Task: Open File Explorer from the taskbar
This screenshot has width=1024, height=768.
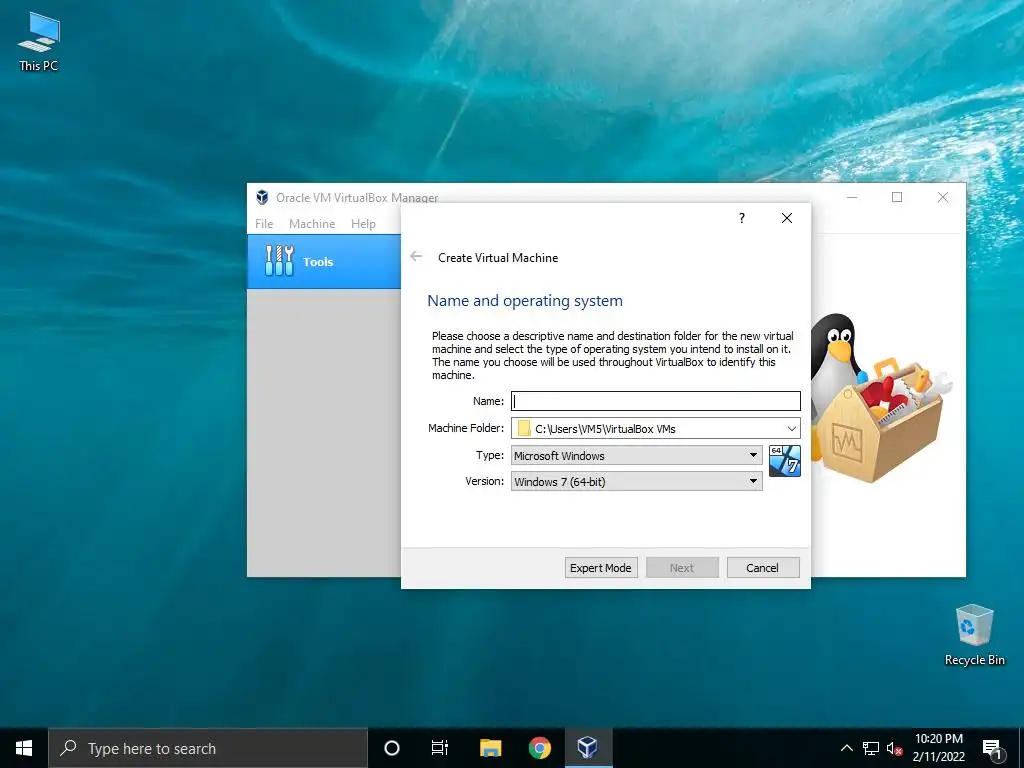Action: click(x=490, y=748)
